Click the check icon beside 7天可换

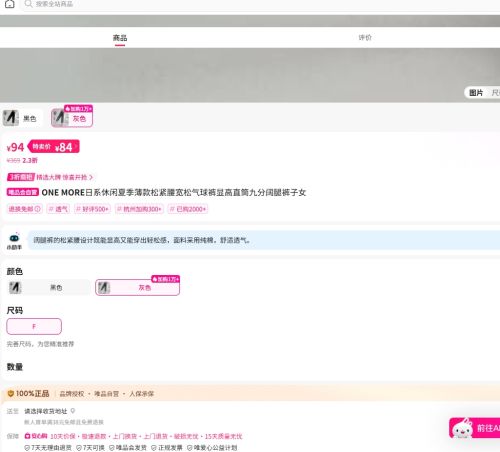pos(79,448)
